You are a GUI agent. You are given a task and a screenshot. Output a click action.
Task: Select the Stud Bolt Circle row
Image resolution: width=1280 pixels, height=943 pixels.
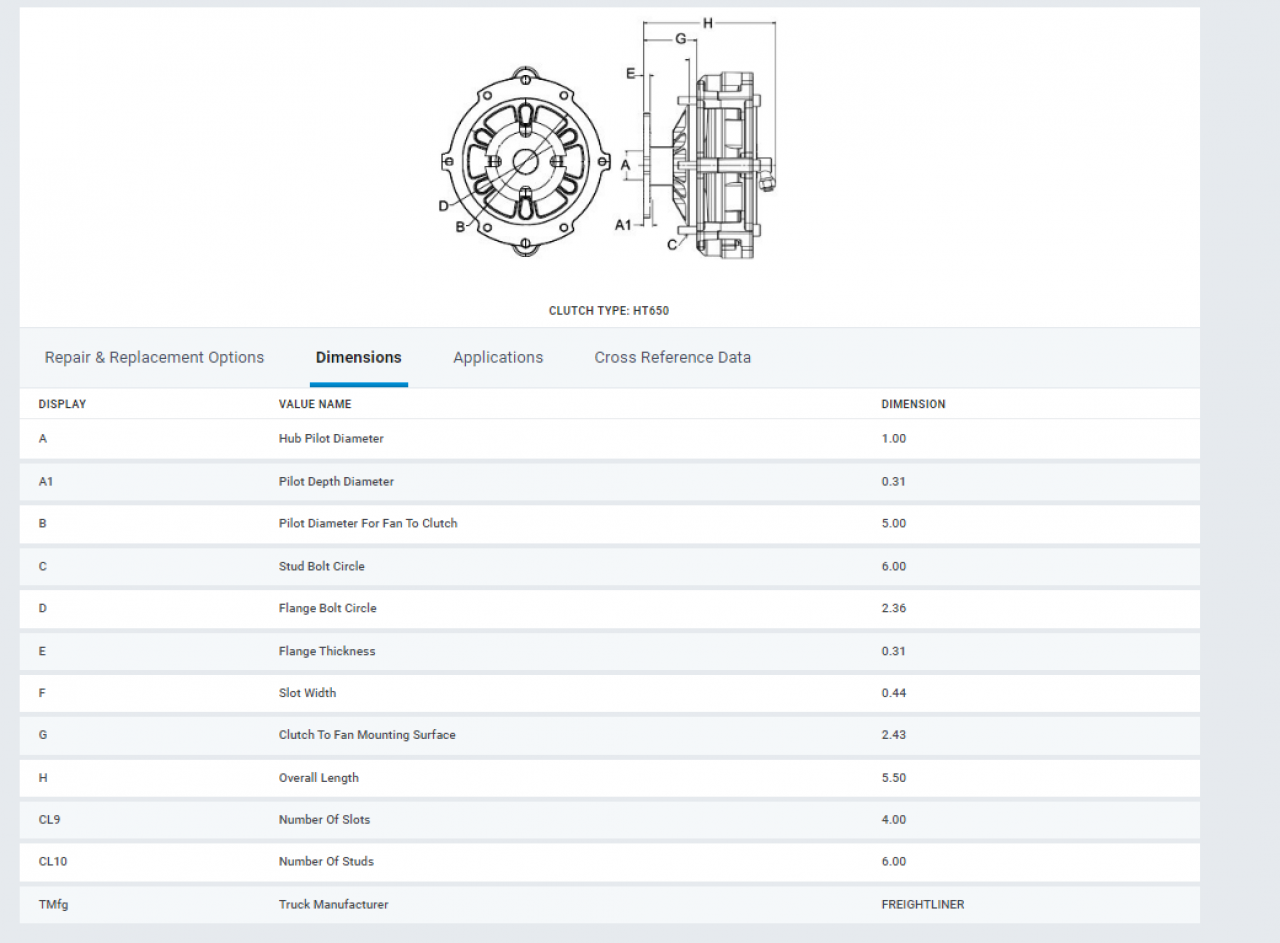point(322,566)
